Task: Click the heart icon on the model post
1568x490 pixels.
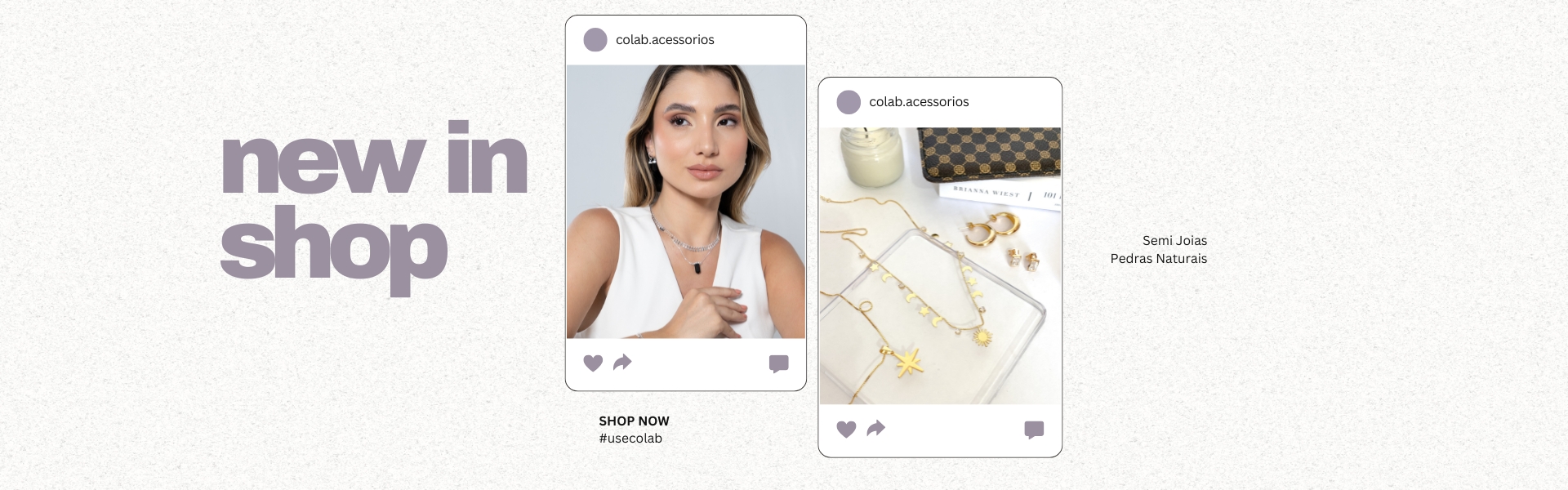Action: click(593, 363)
